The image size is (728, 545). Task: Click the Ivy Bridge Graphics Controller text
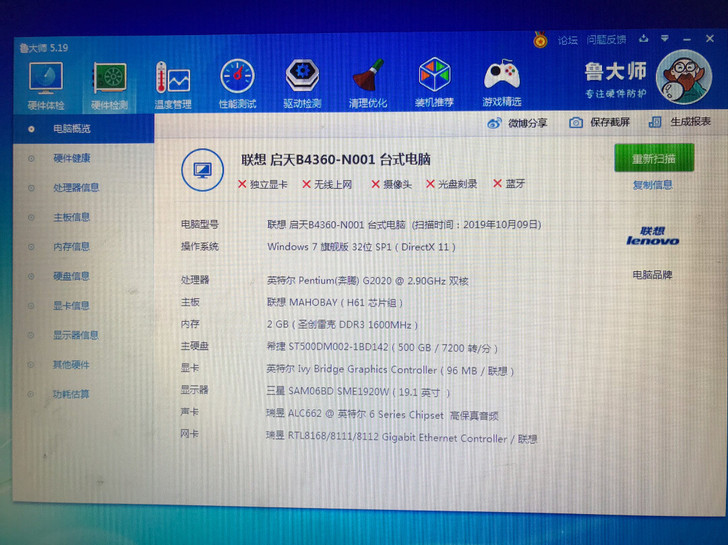click(390, 370)
